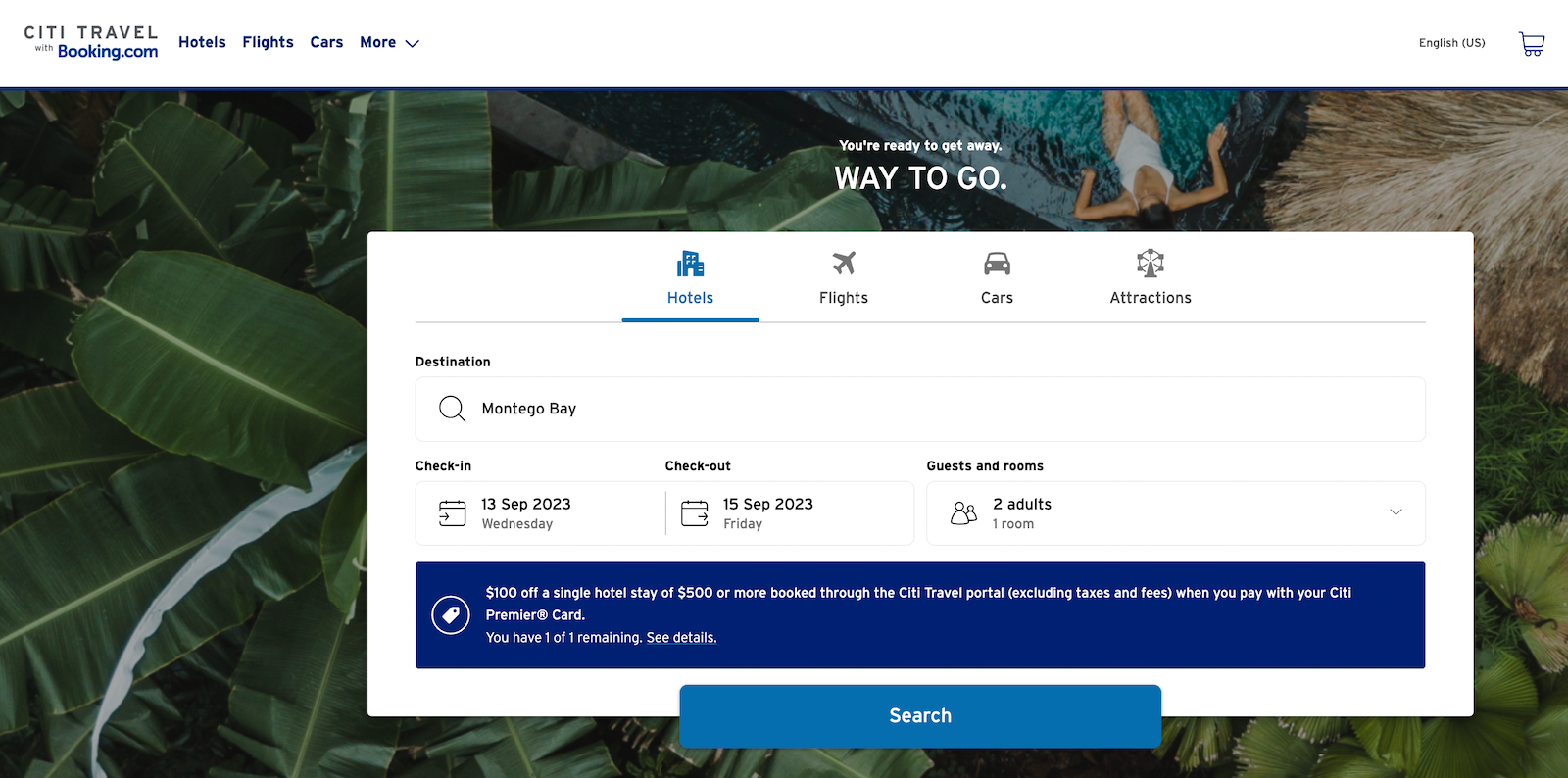This screenshot has height=778, width=1568.
Task: Select the 15 Sep 2023 check-out date
Action: coord(790,513)
